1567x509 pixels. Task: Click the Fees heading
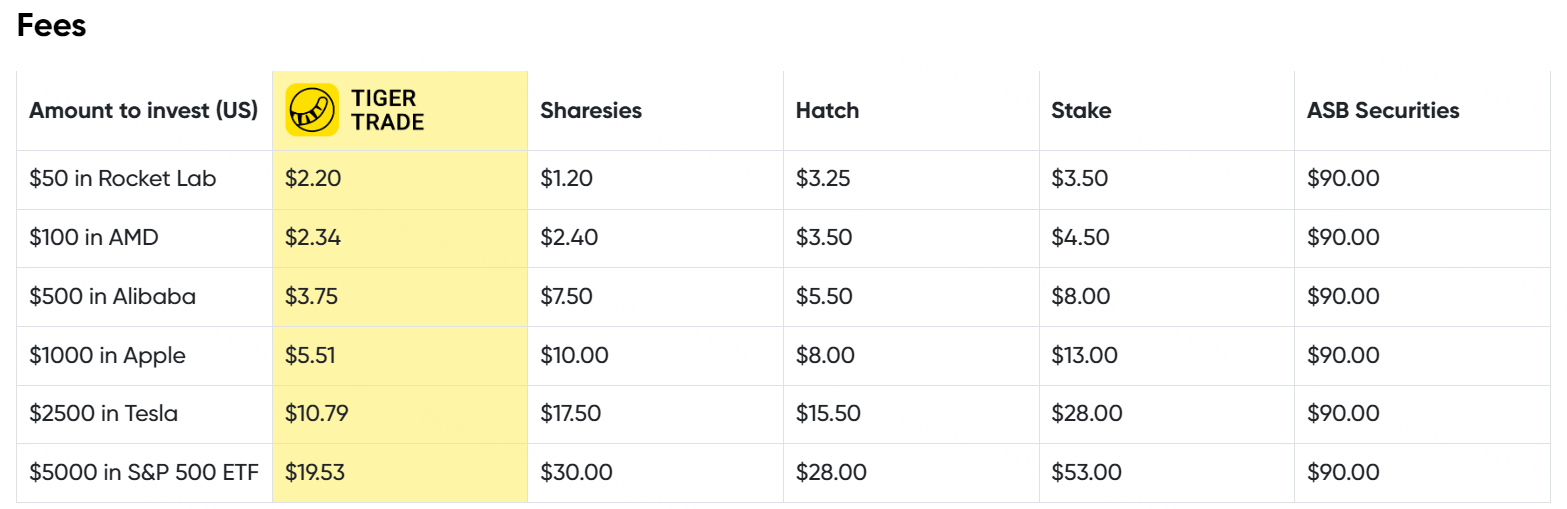coord(52,26)
